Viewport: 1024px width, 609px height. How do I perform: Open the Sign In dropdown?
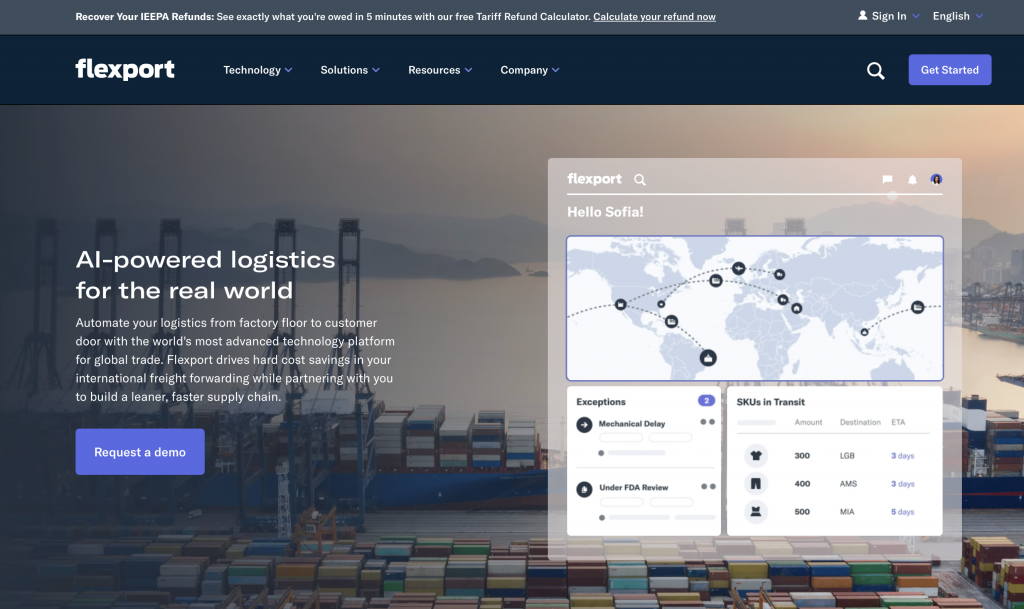[889, 16]
